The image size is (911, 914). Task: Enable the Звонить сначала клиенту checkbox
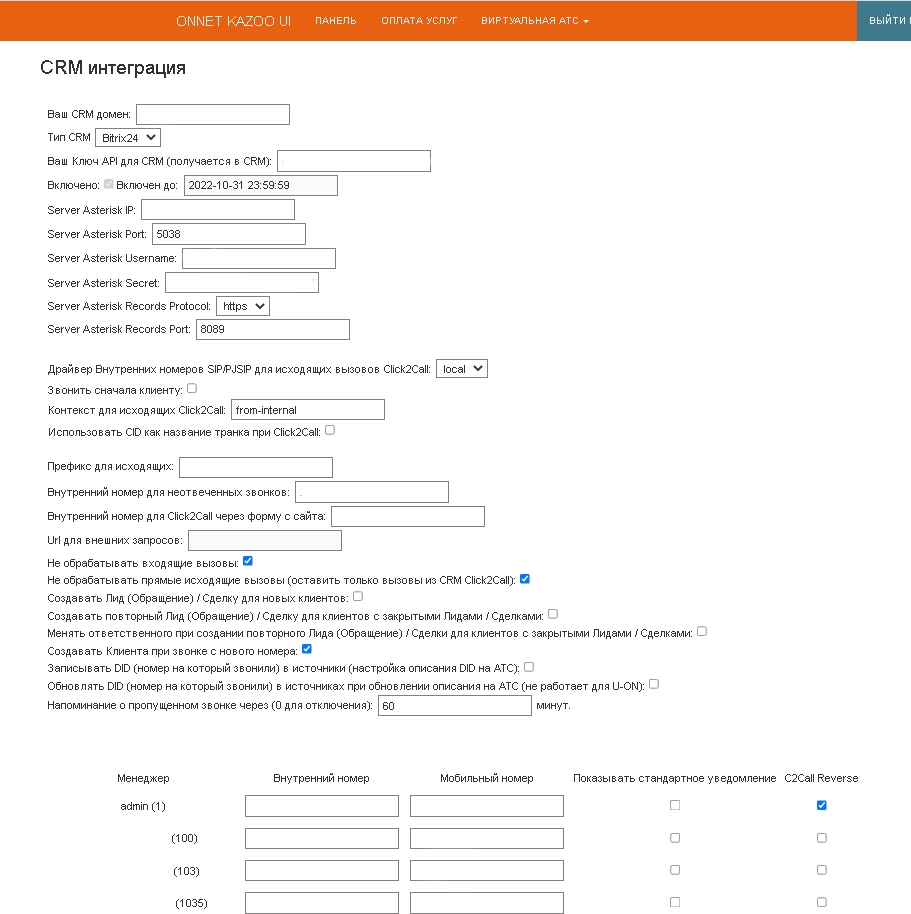coord(192,388)
